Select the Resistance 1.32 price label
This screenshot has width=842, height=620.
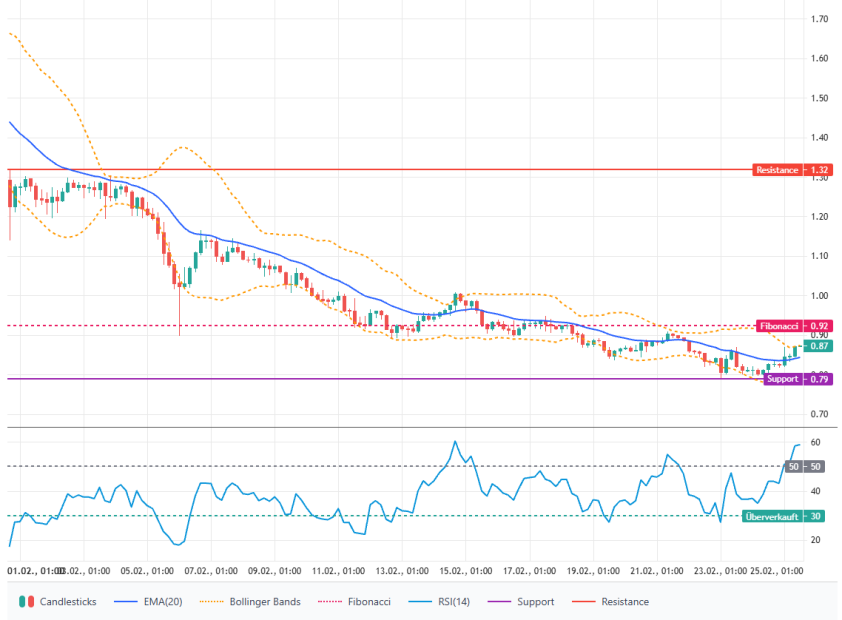point(794,170)
